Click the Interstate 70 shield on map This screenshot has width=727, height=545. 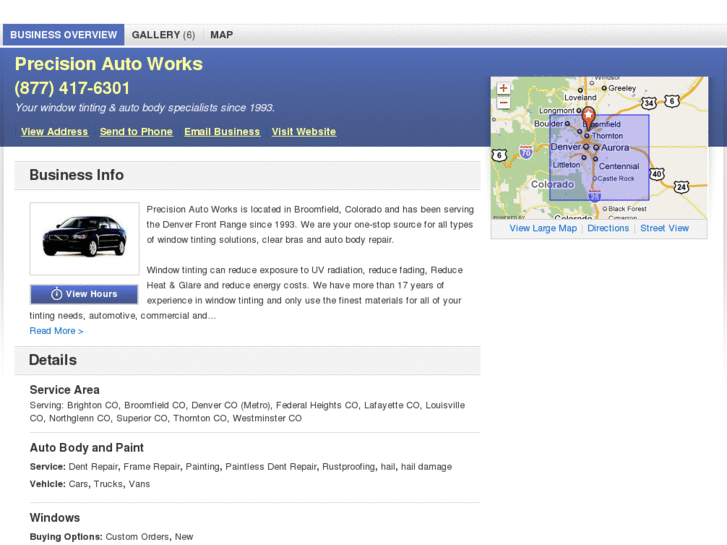pyautogui.click(x=526, y=152)
